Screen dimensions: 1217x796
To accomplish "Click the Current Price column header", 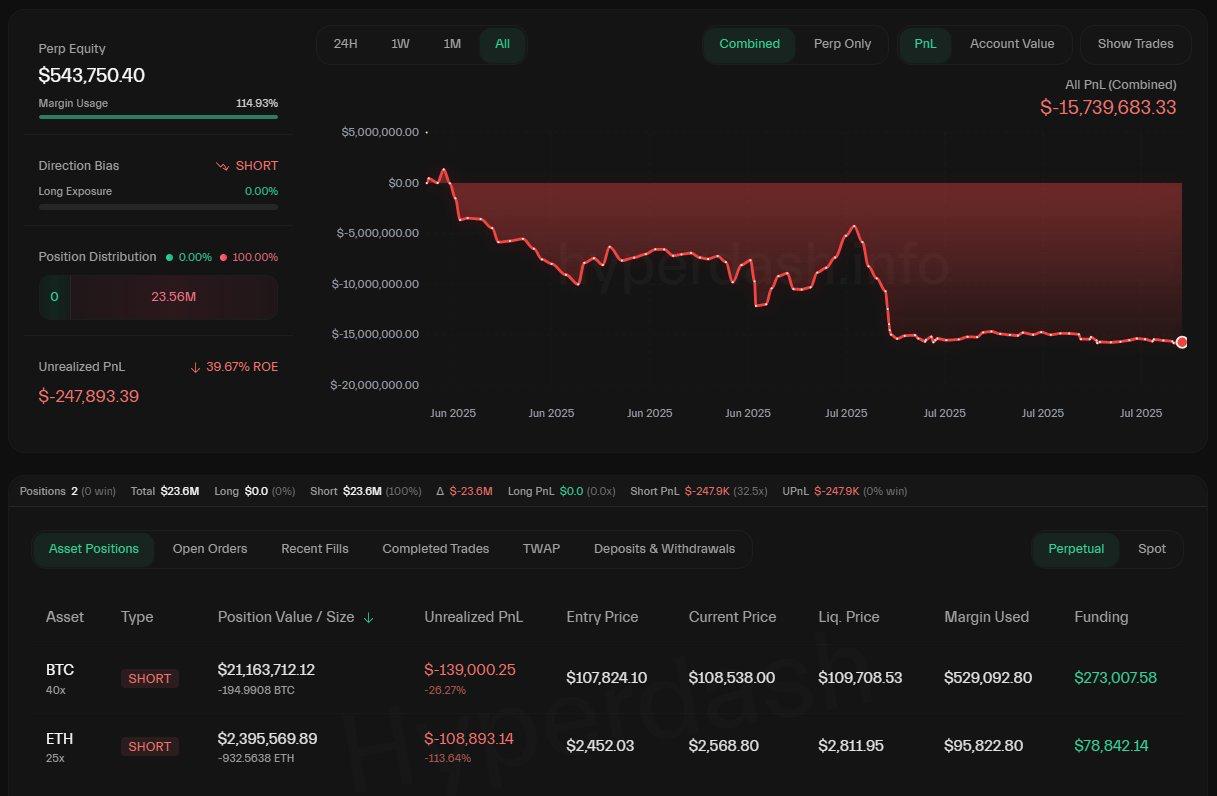I will coord(732,617).
